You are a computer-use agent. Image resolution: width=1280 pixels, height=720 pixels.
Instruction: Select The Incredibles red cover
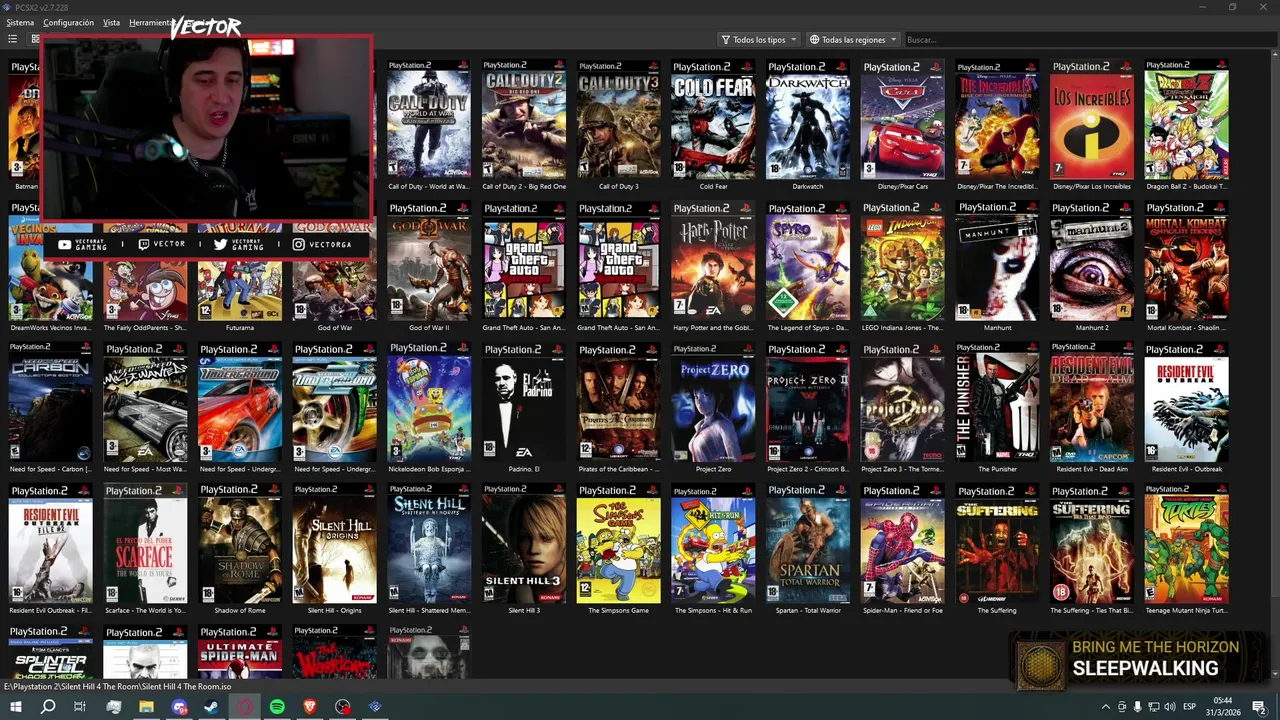pyautogui.click(x=997, y=119)
